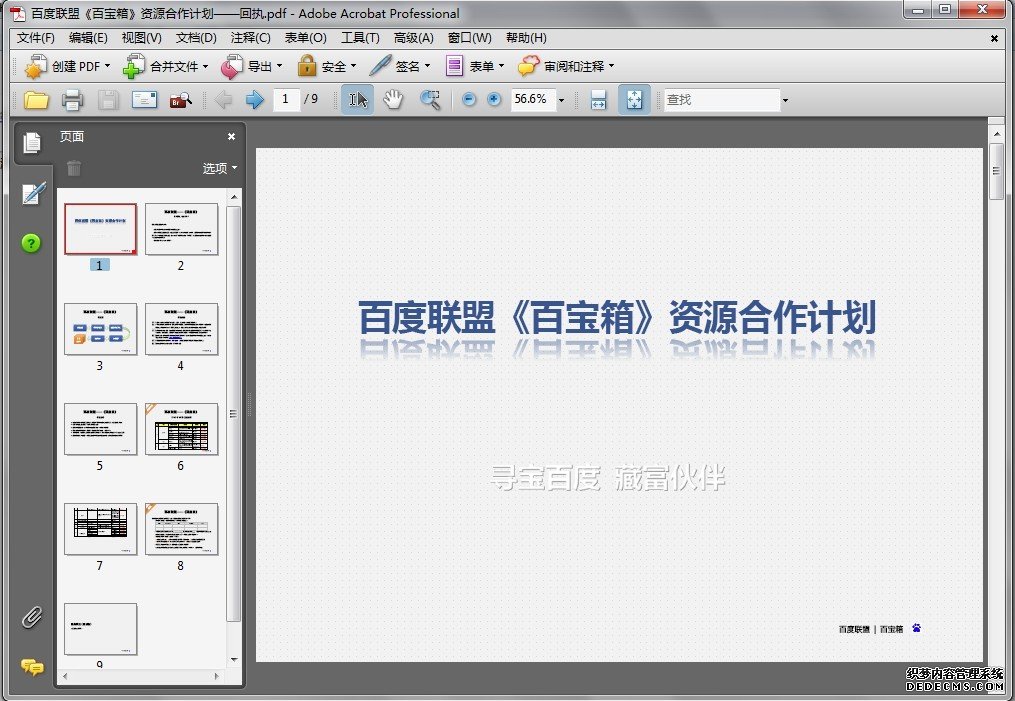The image size is (1015, 701).
Task: Open the 选项 panel menu
Action: point(219,168)
